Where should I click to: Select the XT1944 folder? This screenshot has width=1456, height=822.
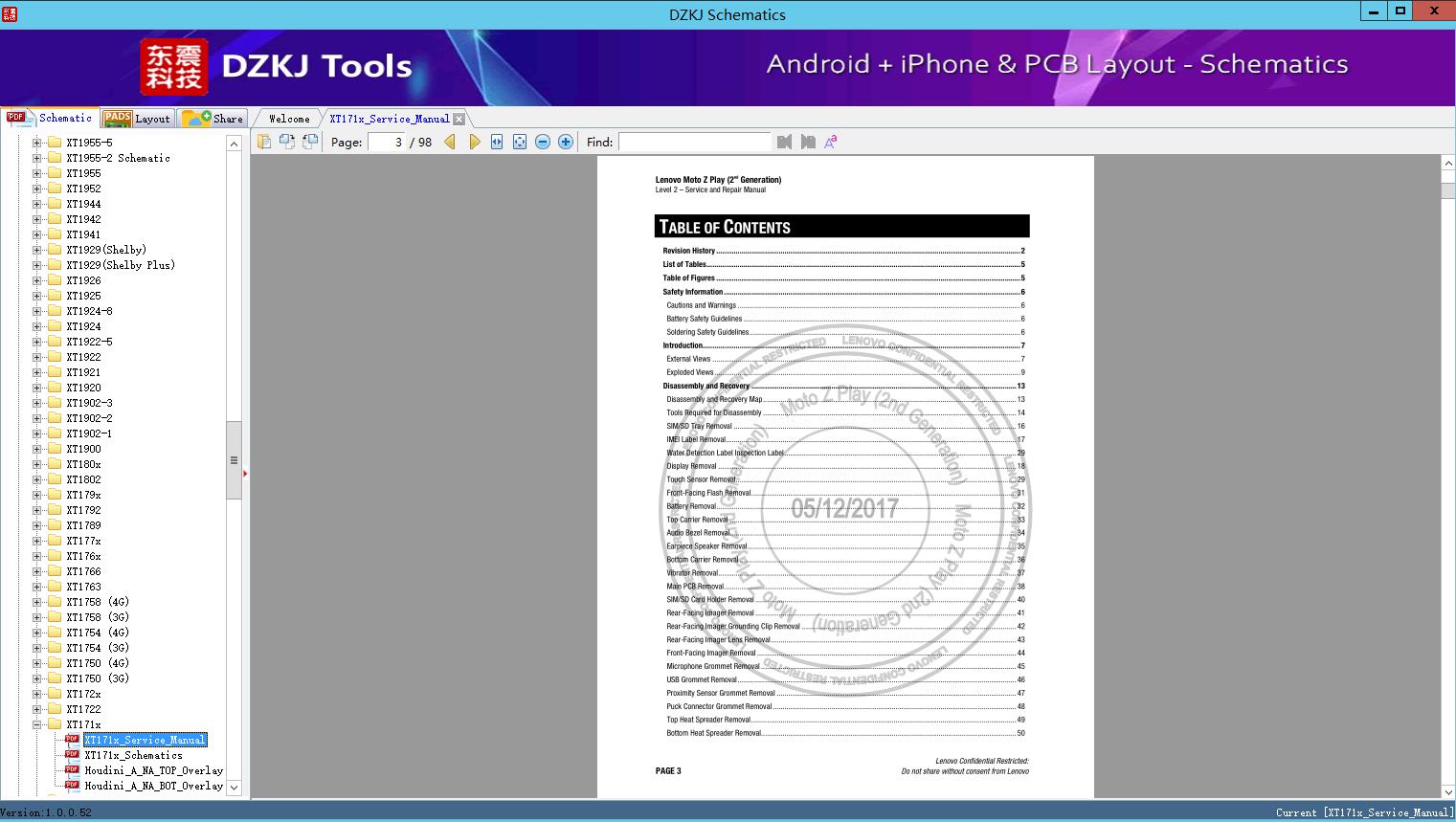(83, 204)
